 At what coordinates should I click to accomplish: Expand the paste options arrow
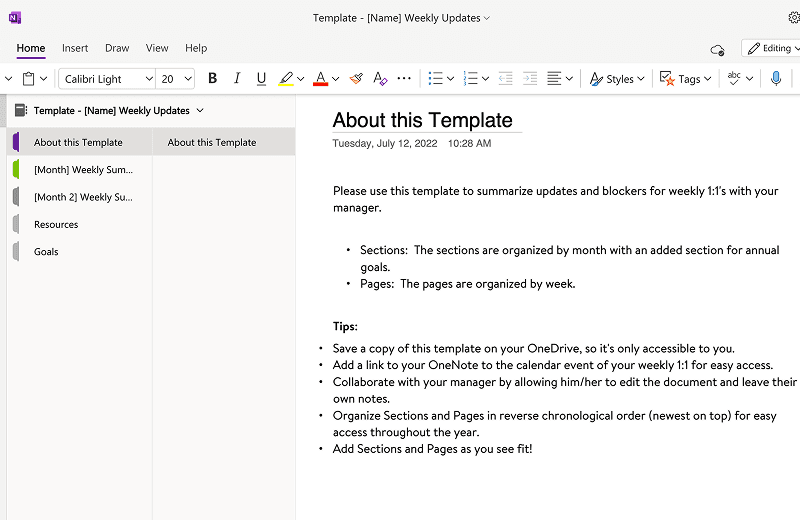pos(44,79)
